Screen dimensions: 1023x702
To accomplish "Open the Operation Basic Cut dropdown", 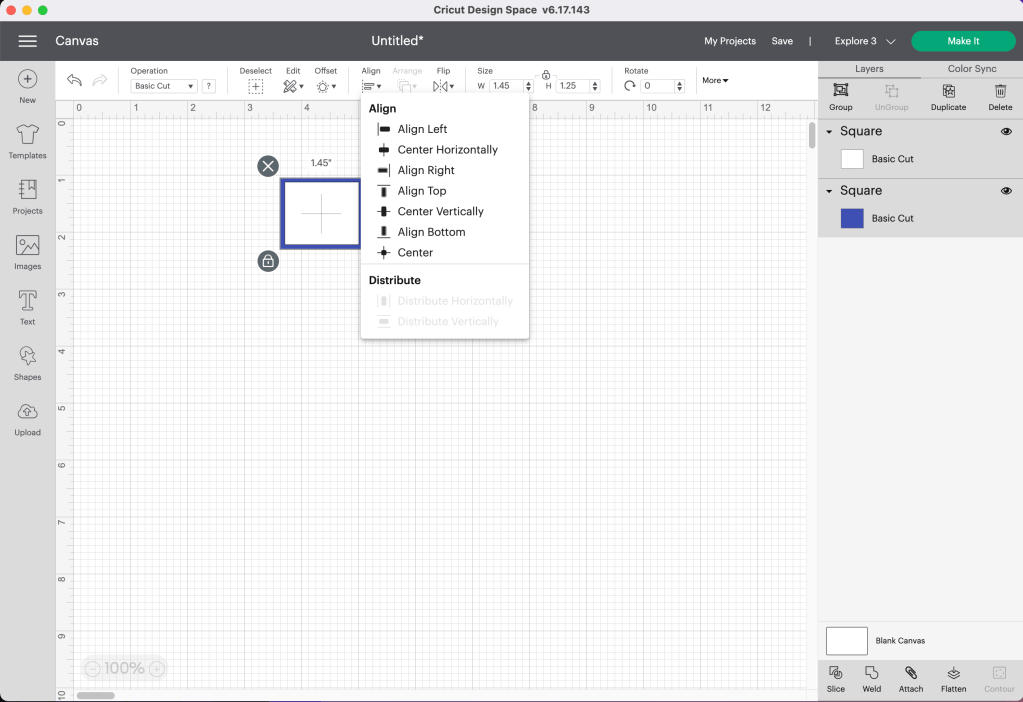I will point(164,87).
